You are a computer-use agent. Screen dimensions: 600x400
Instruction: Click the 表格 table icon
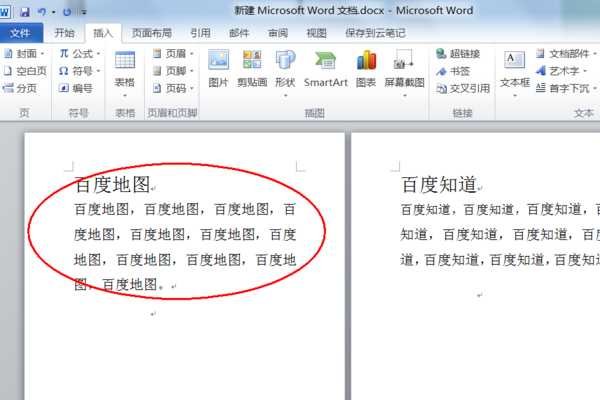[x=125, y=61]
